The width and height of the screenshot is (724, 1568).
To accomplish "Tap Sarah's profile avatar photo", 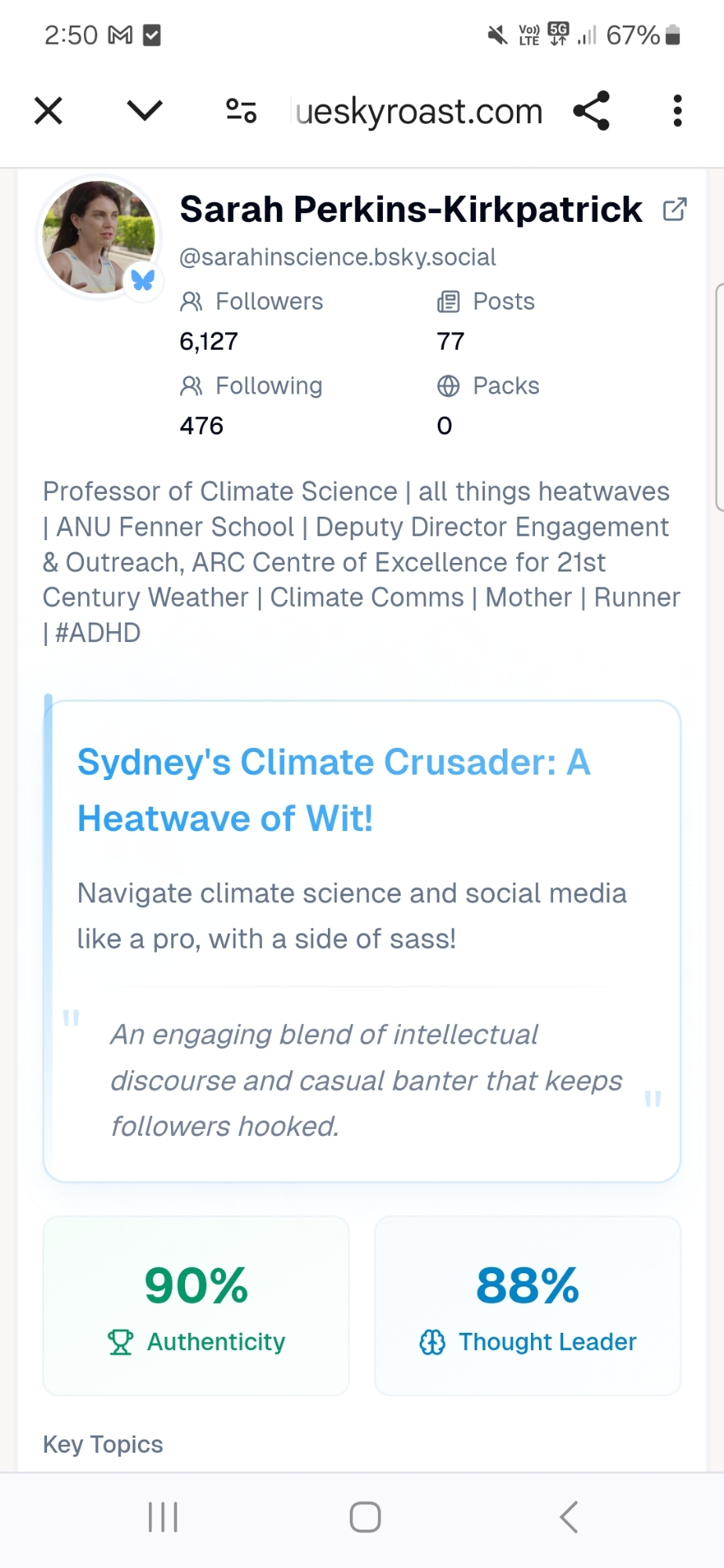I will tap(98, 237).
